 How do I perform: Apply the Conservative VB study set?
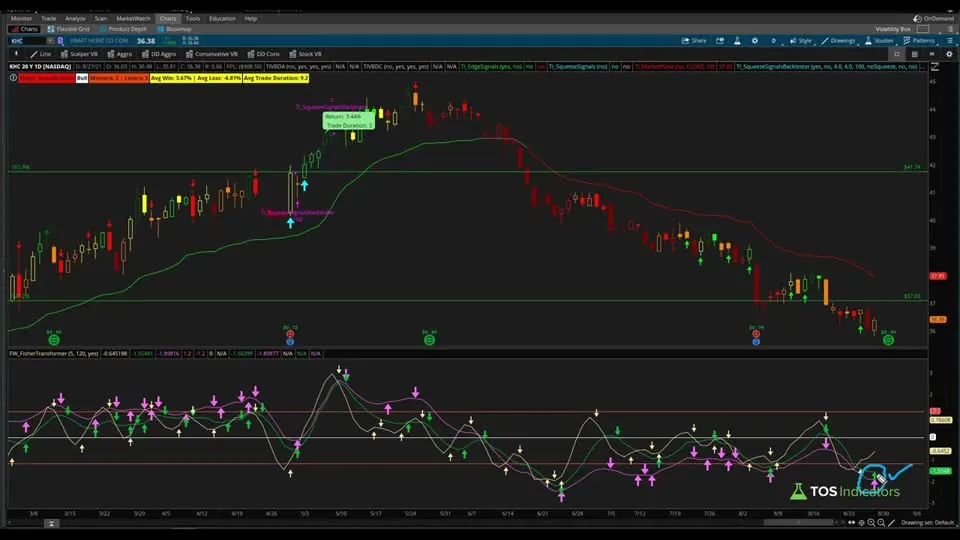(211, 54)
